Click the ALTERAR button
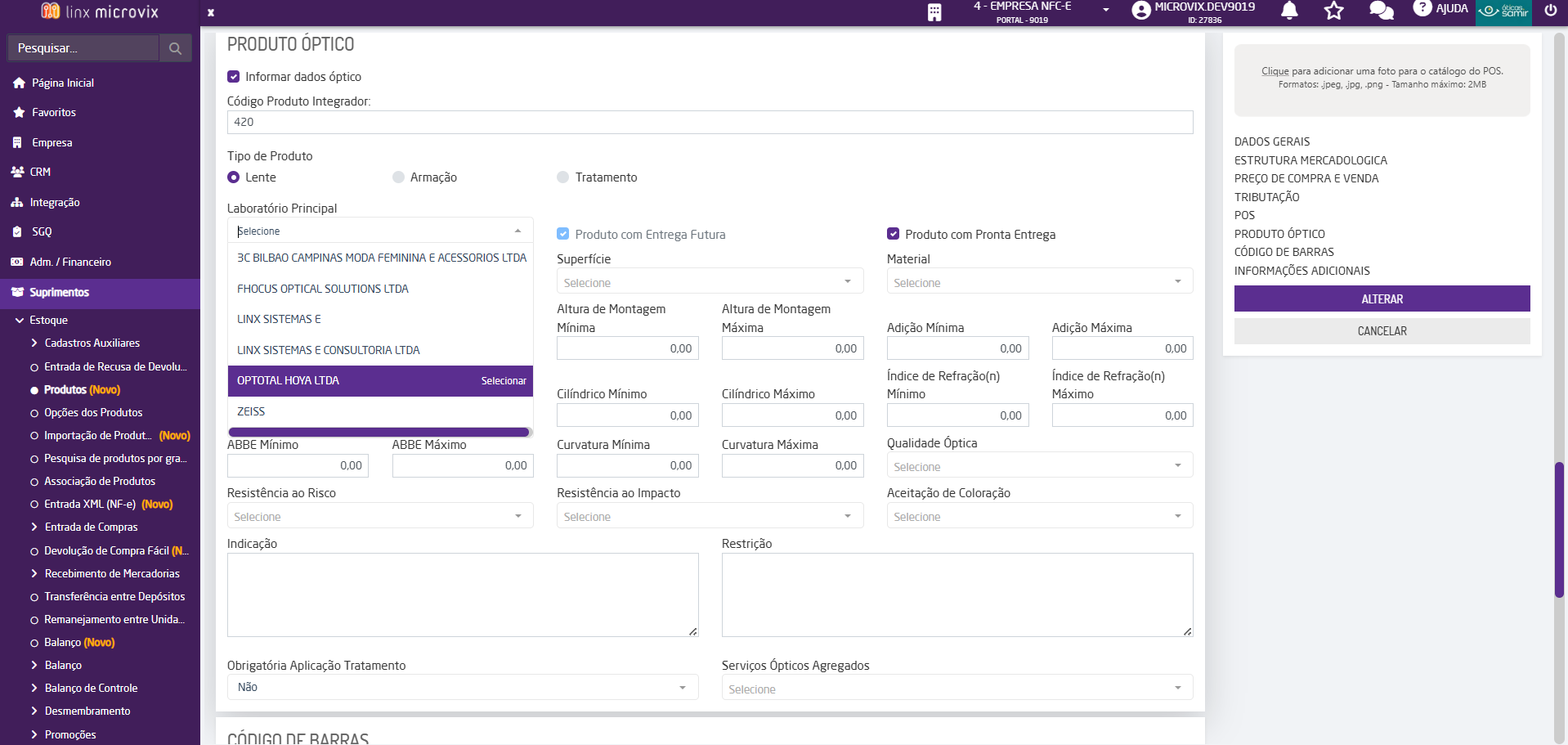The height and width of the screenshot is (745, 1568). coord(1382,299)
